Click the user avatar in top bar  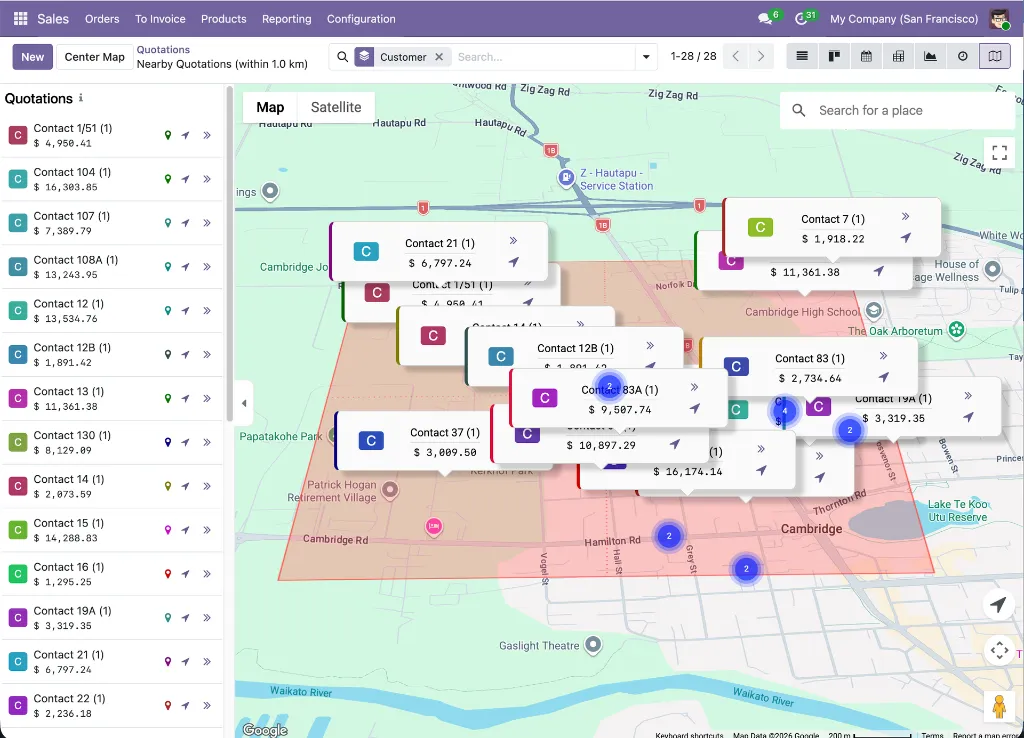pos(999,19)
